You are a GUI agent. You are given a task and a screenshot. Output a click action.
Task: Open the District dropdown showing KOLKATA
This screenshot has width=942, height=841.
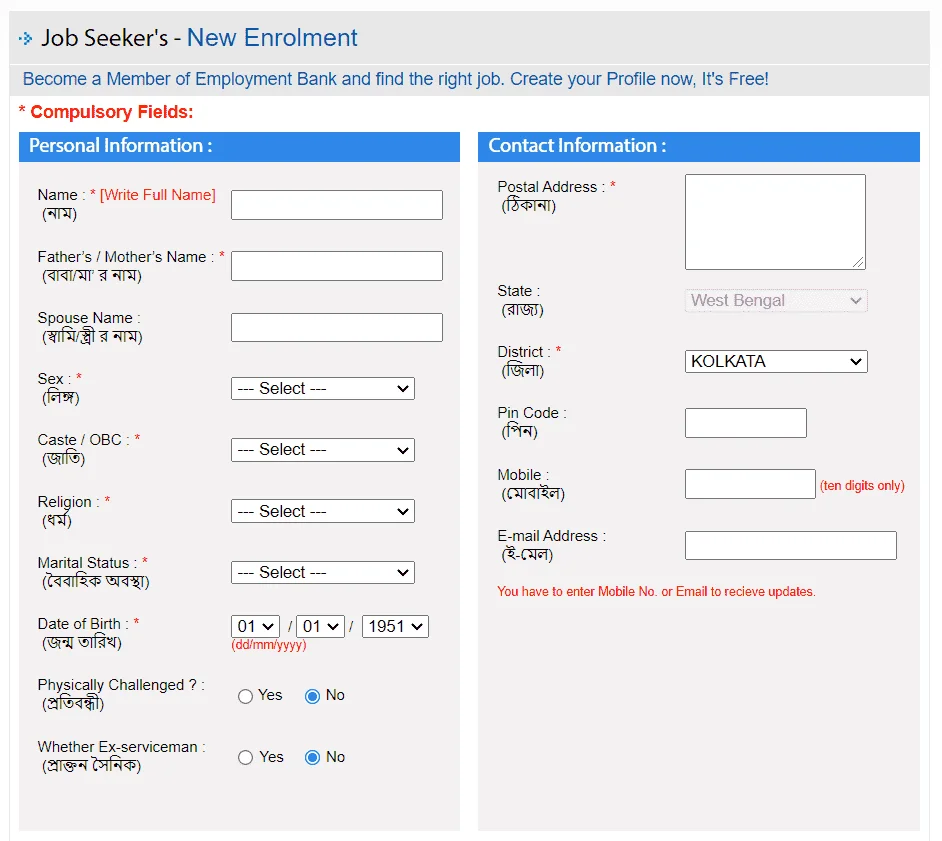click(776, 361)
